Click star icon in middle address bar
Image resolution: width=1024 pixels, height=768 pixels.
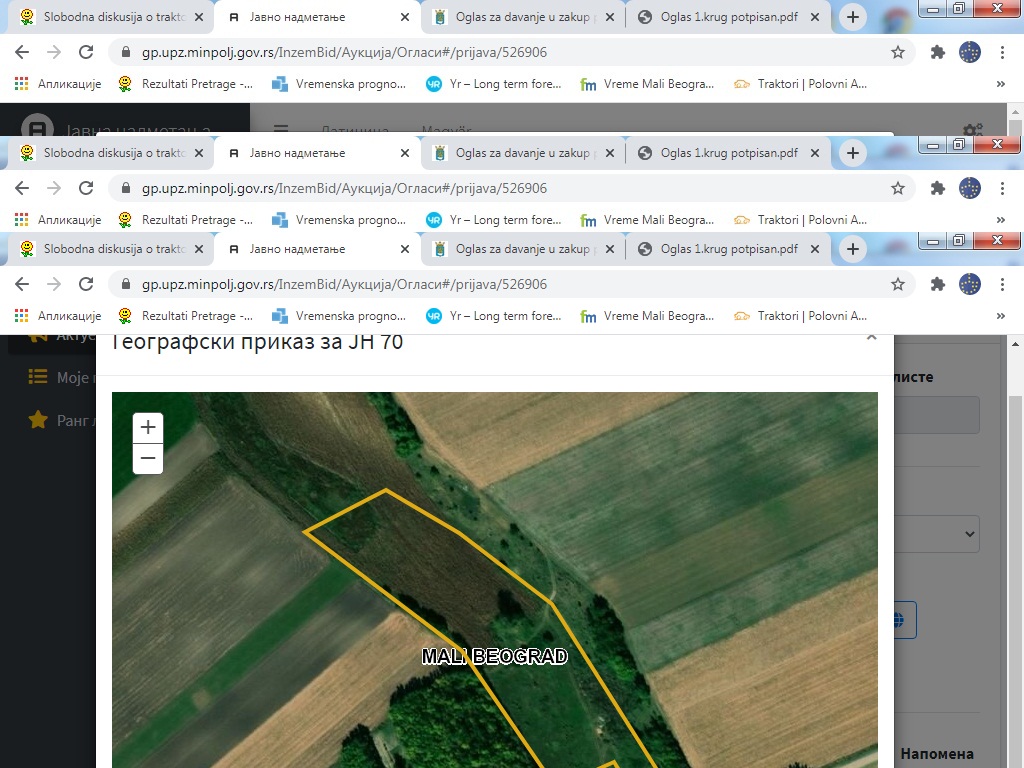(898, 188)
